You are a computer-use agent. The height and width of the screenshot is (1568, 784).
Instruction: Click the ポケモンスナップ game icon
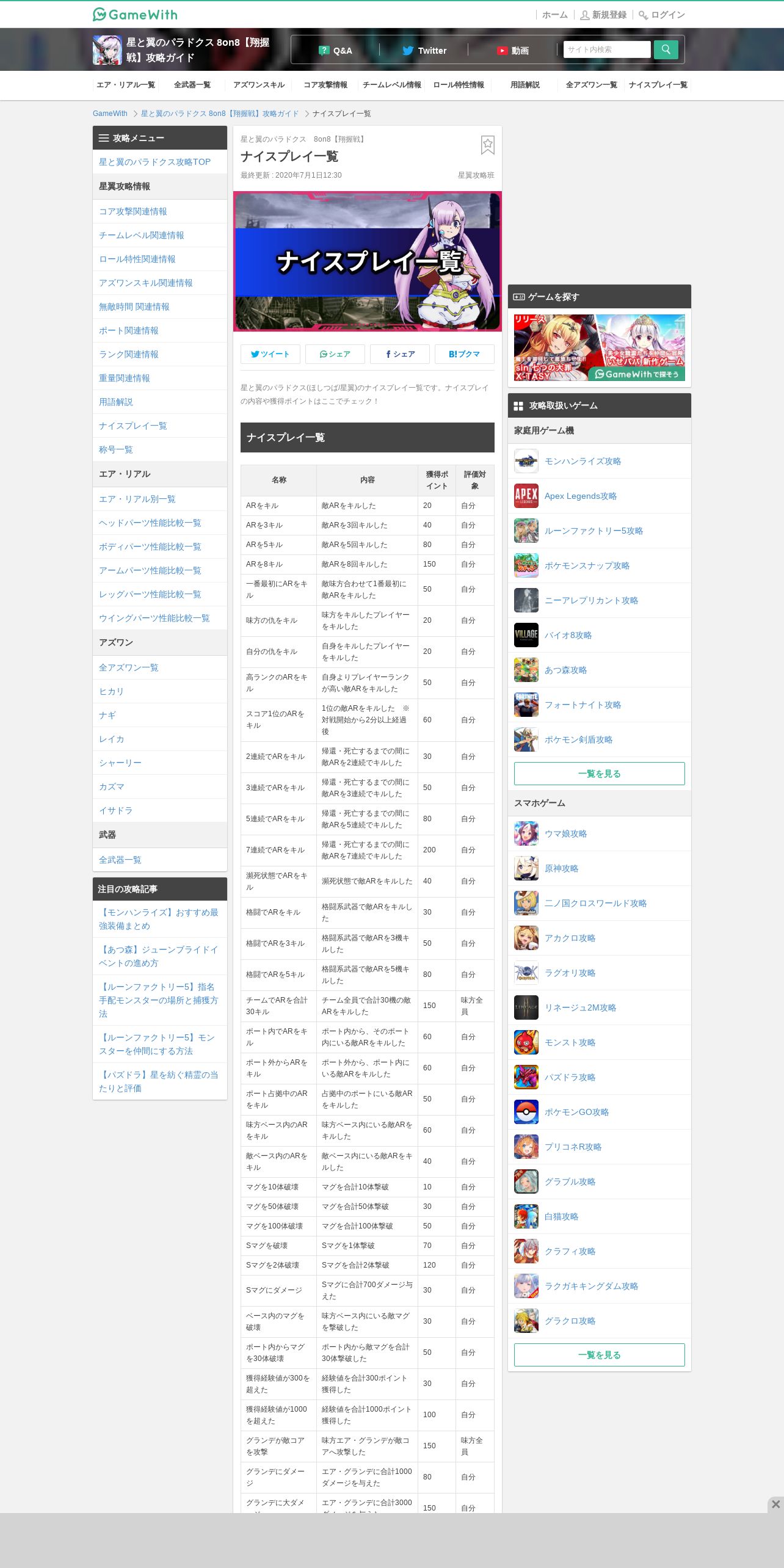[526, 566]
